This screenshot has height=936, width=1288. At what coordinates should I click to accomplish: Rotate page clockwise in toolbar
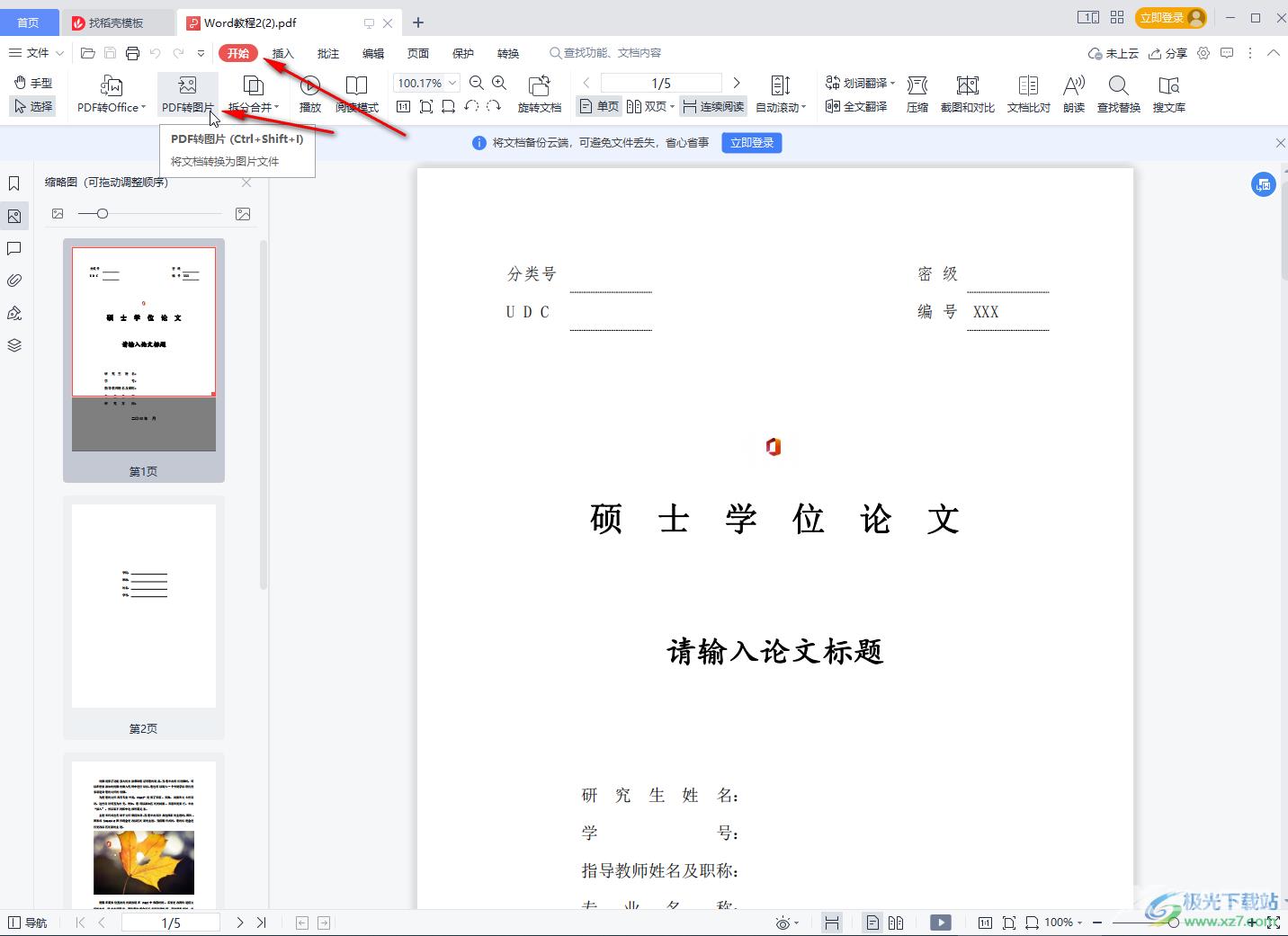[494, 106]
